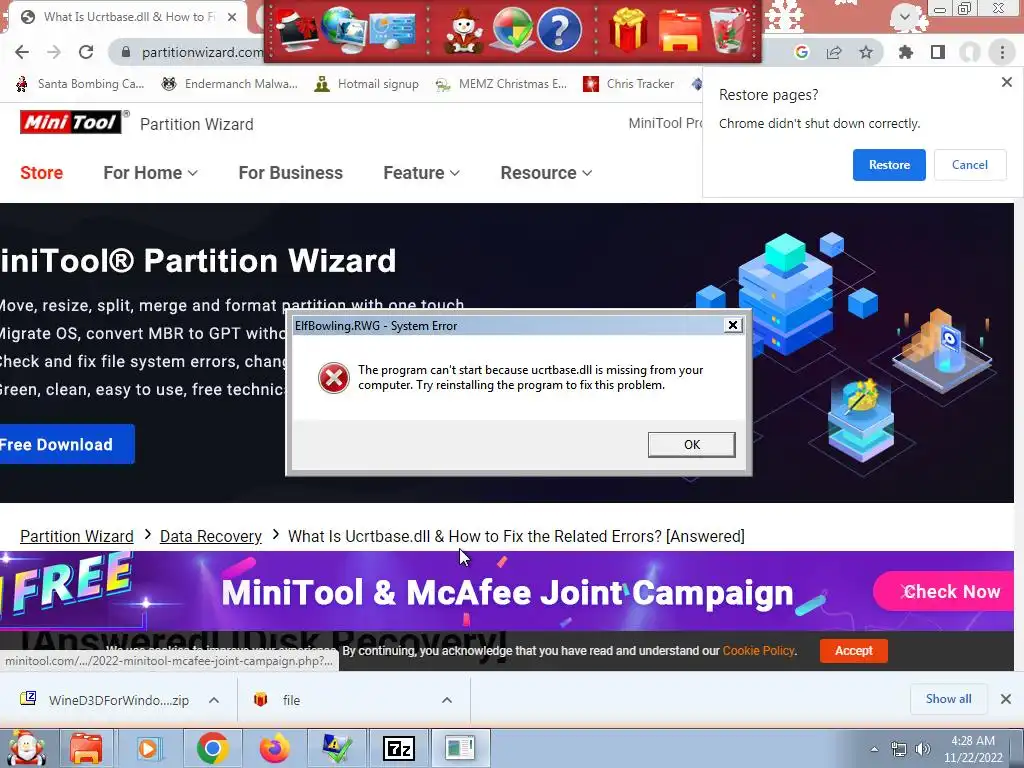Screen dimensions: 1024x768
Task: Follow the Partition Wizard breadcrumb link
Action: 76,536
